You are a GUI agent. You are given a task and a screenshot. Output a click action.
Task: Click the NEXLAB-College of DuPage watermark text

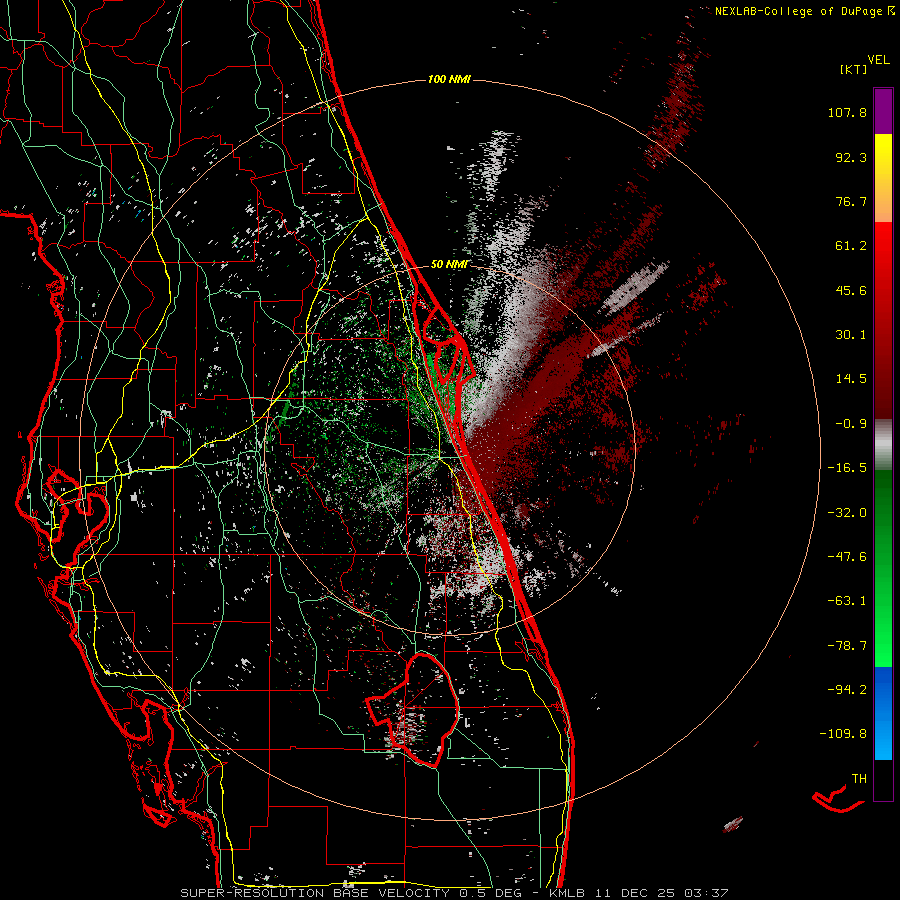(x=799, y=11)
